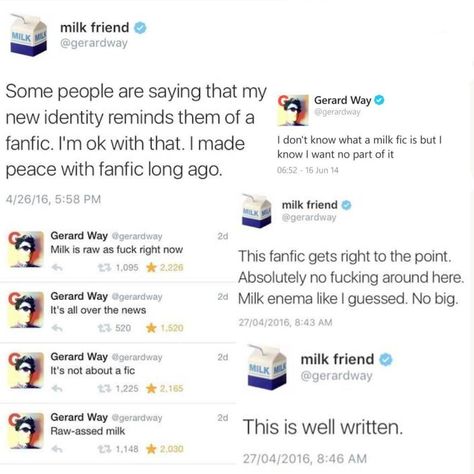Retweet the 'Milk is raw as fuck' tweet
474x474 pixels.
[x=104, y=267]
